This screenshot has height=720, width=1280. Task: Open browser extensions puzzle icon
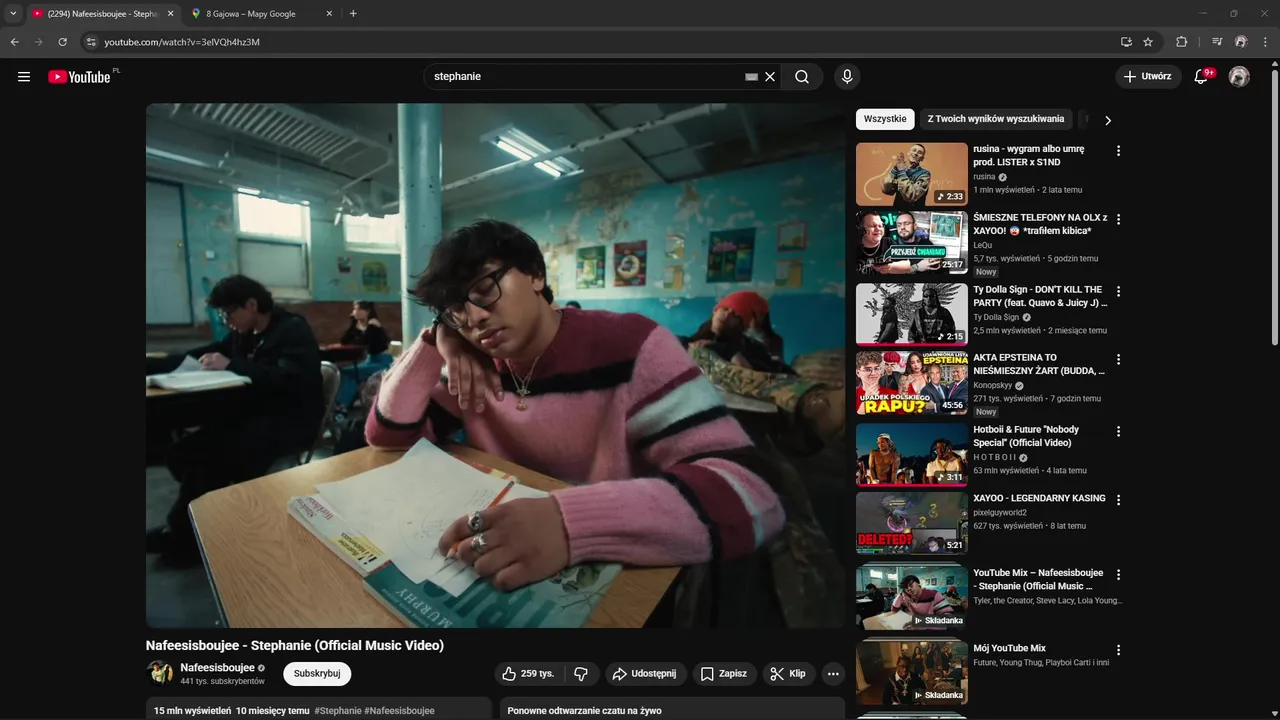pyautogui.click(x=1182, y=42)
